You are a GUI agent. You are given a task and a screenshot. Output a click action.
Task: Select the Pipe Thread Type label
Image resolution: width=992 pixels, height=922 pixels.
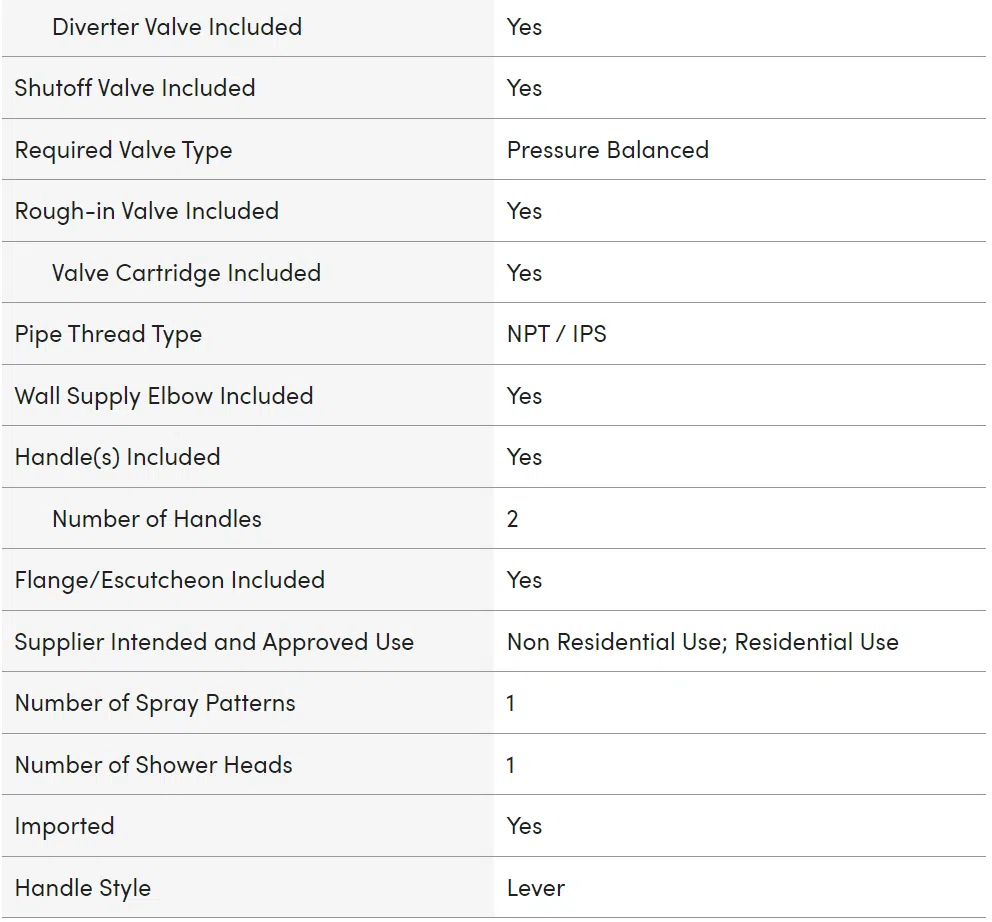pyautogui.click(x=108, y=335)
